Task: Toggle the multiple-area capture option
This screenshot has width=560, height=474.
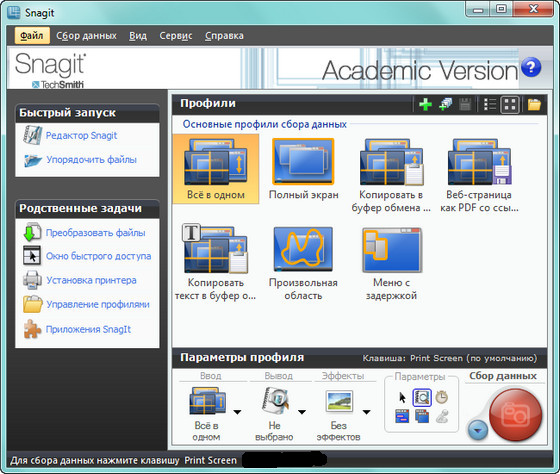Action: click(x=422, y=416)
